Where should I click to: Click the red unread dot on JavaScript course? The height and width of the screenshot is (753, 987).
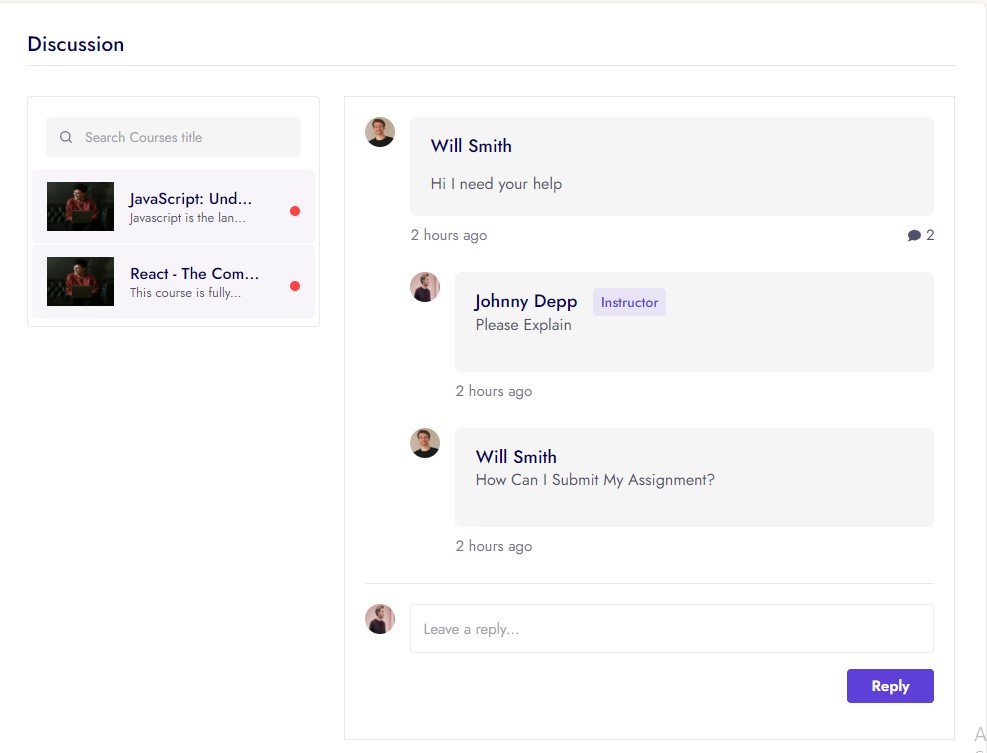295,211
